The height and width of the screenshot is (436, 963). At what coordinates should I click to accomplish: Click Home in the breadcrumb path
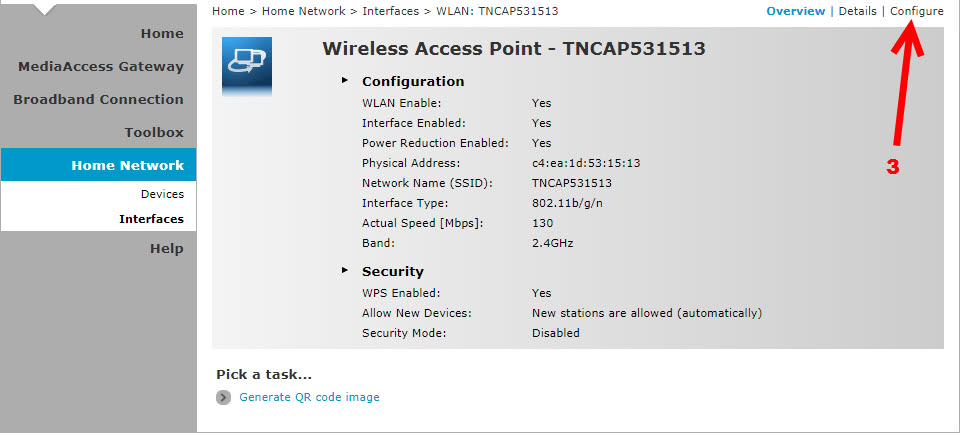[228, 11]
